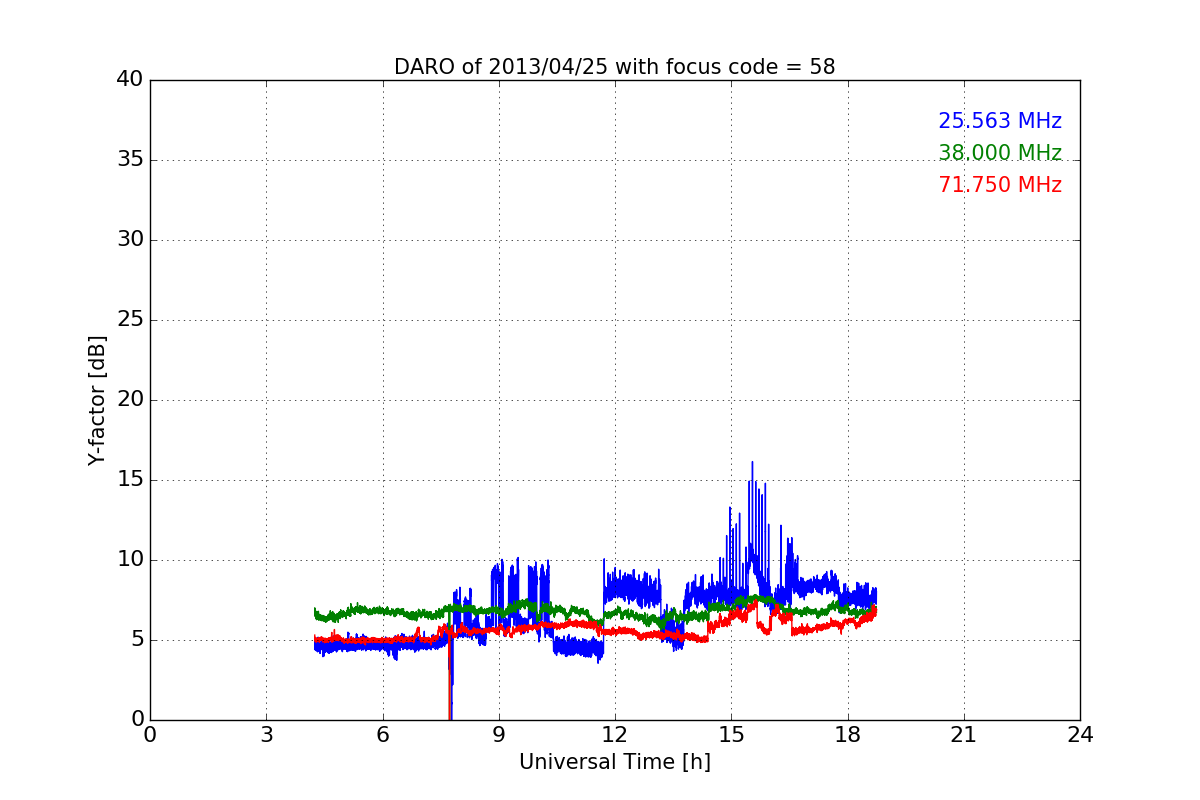
Task: Click x-axis tick label 21
Action: pos(964,735)
